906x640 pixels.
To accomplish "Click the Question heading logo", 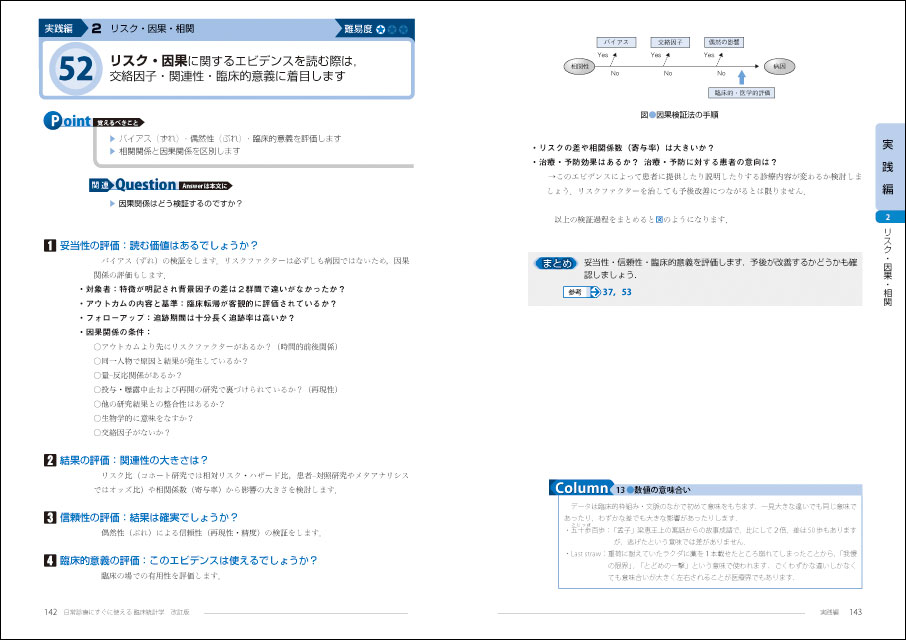I will point(146,184).
